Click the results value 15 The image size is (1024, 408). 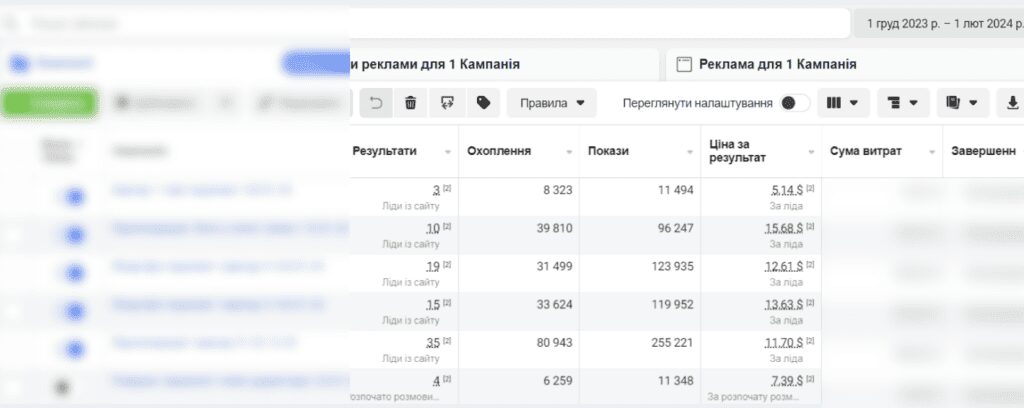(434, 305)
